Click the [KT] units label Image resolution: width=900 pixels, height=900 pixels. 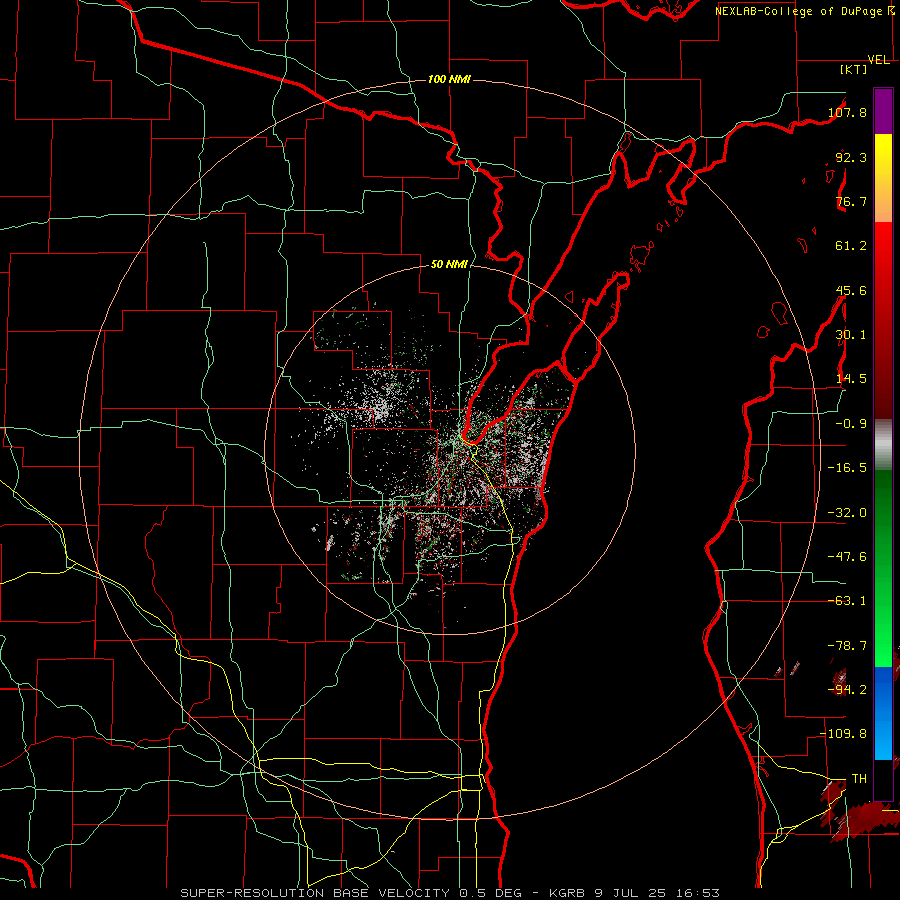(x=854, y=69)
